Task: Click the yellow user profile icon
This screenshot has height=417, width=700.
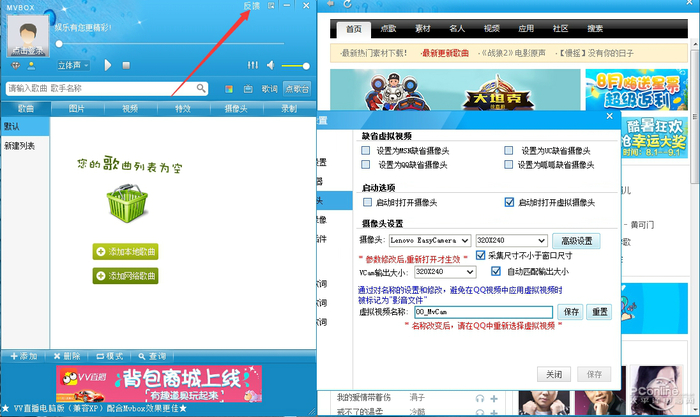Action: coord(31,66)
